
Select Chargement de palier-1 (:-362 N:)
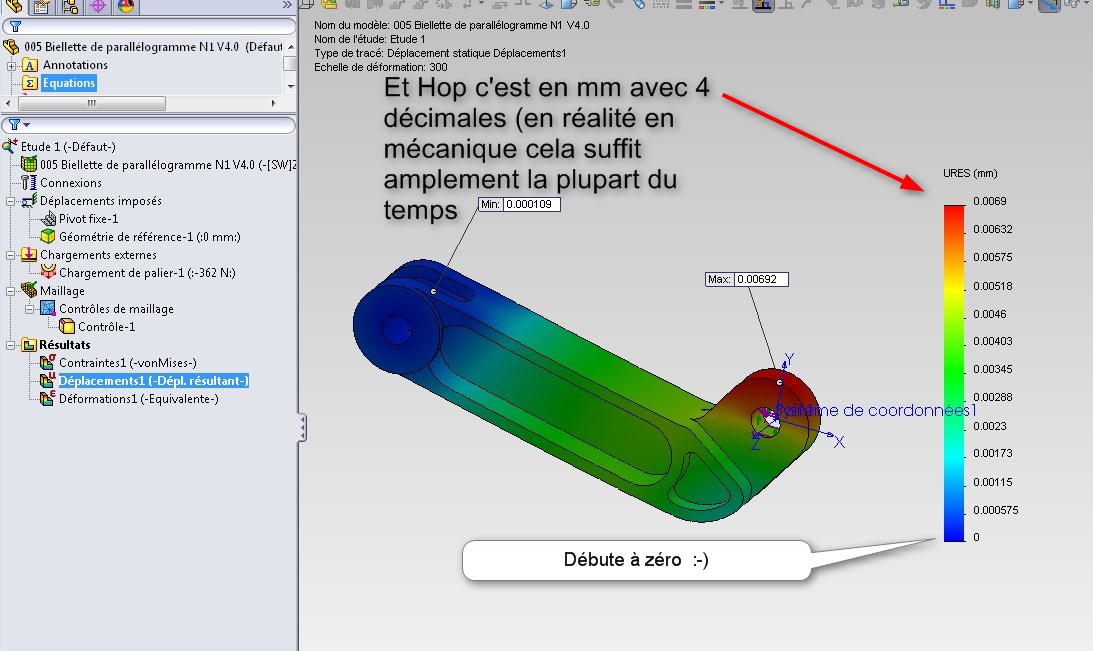147,273
